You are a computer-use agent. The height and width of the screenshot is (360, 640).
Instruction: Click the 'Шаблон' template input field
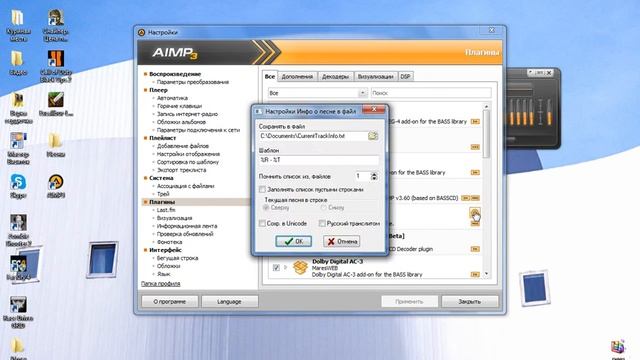coord(319,160)
